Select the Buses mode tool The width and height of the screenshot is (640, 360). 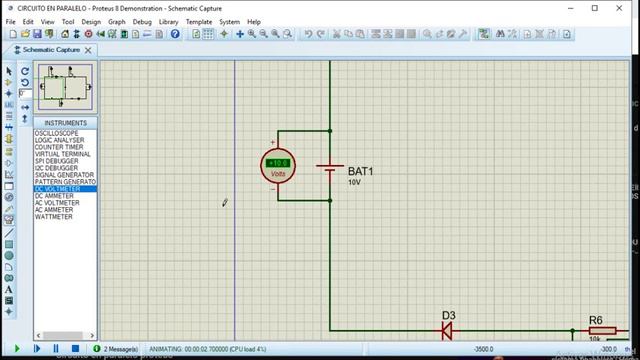pyautogui.click(x=9, y=127)
